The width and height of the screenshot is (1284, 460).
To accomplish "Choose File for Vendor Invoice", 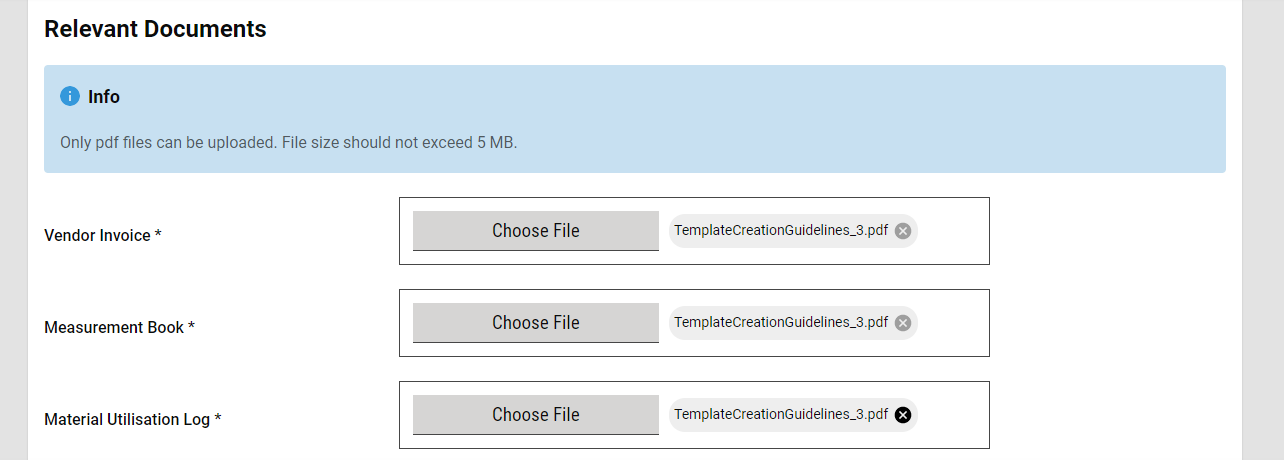I will [535, 231].
